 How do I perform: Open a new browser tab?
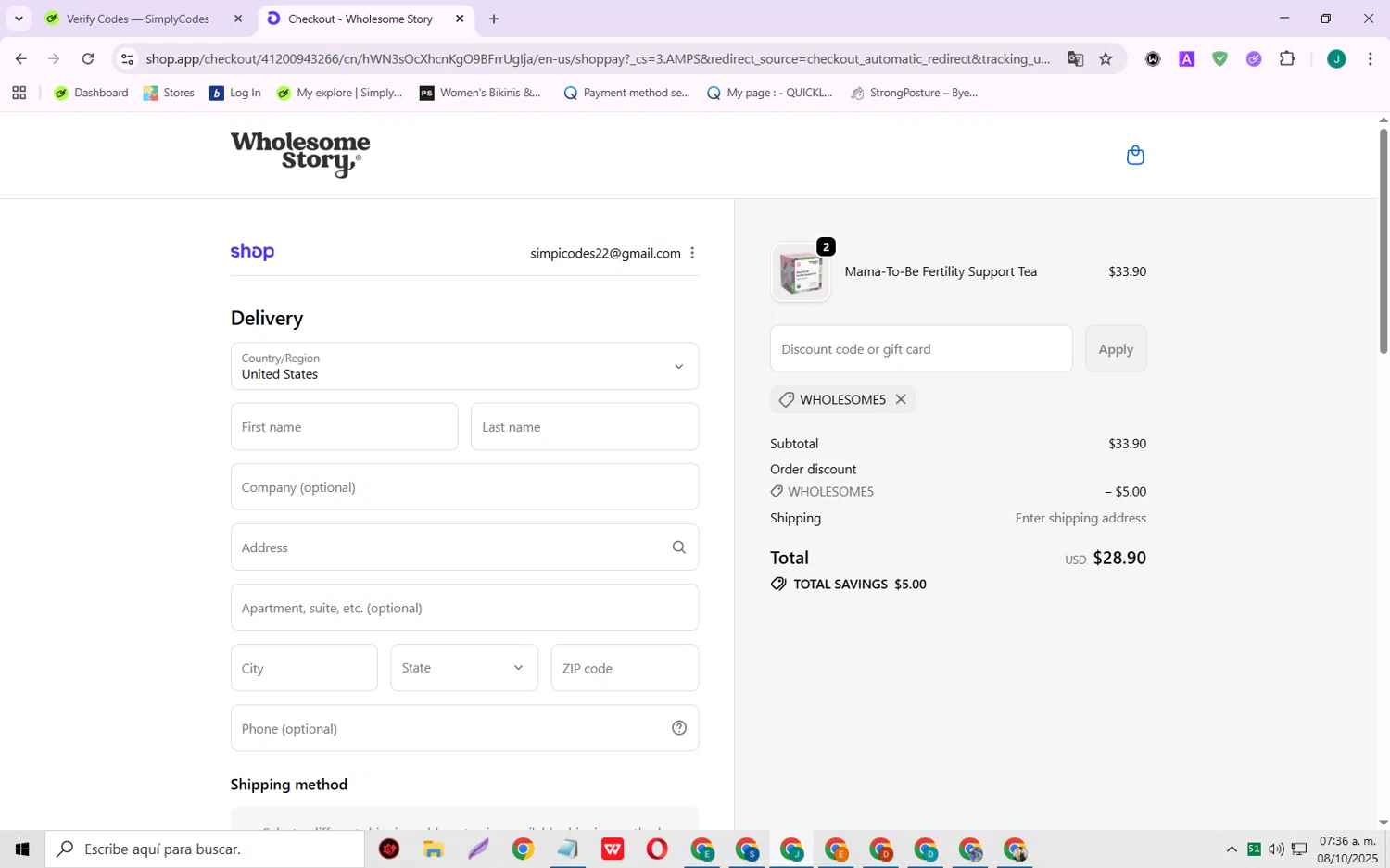tap(494, 19)
